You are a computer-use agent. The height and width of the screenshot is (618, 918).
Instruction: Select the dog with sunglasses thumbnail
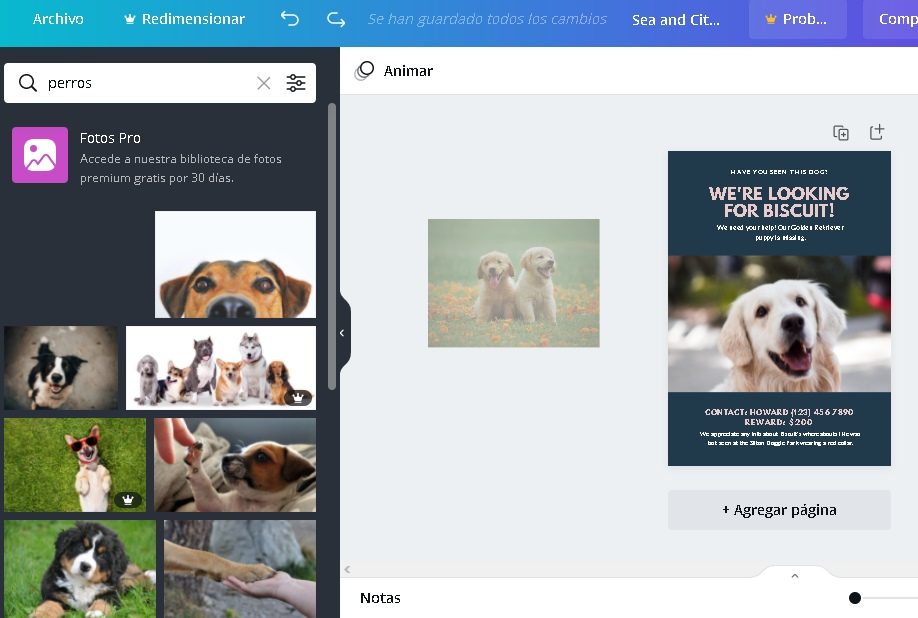pyautogui.click(x=75, y=464)
